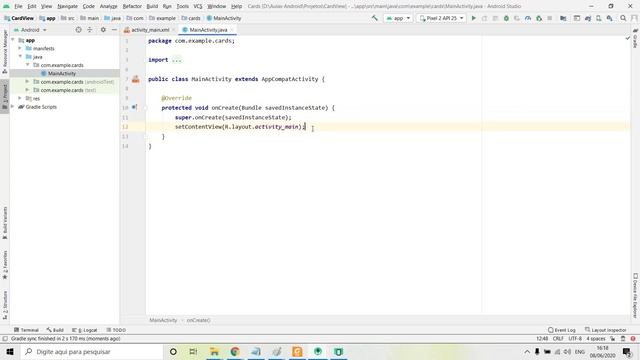Click the inspection checkmark at editor top-right

(x=627, y=38)
